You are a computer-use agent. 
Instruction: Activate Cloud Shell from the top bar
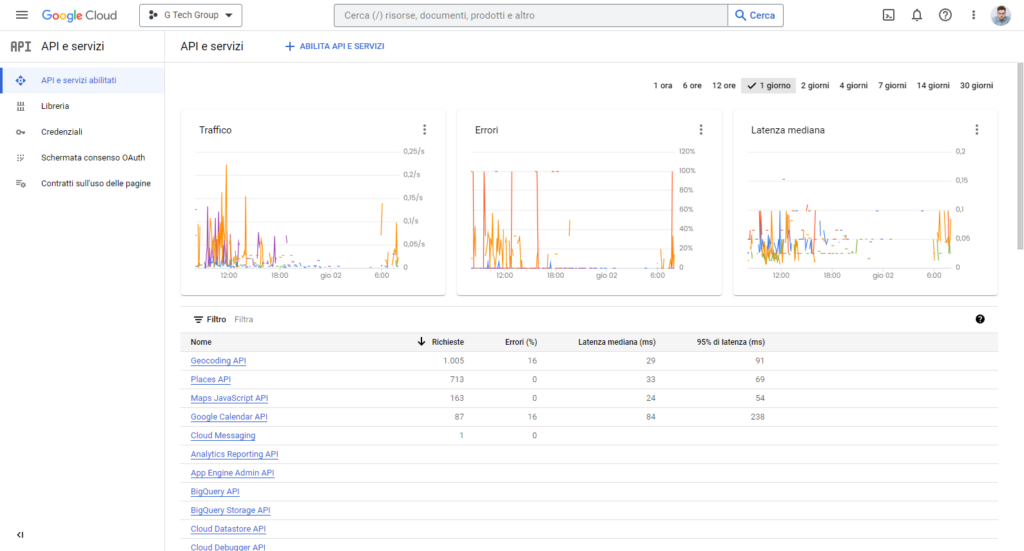(x=888, y=15)
